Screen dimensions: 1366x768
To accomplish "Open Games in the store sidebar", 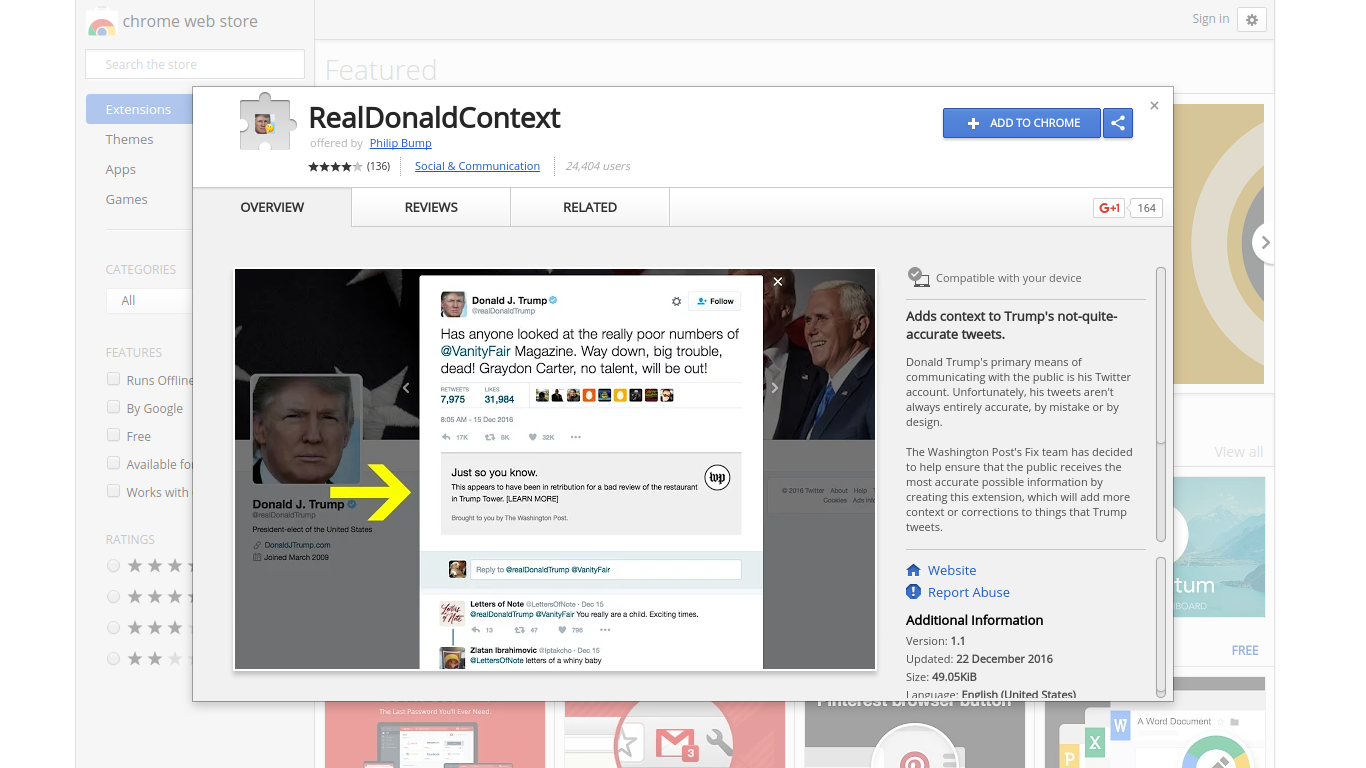I will pyautogui.click(x=127, y=199).
